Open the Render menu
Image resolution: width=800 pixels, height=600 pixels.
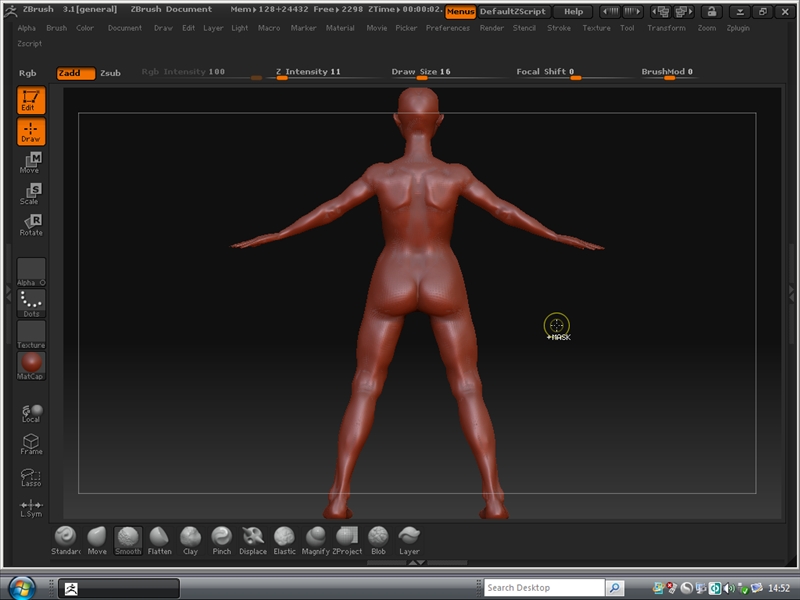[492, 28]
